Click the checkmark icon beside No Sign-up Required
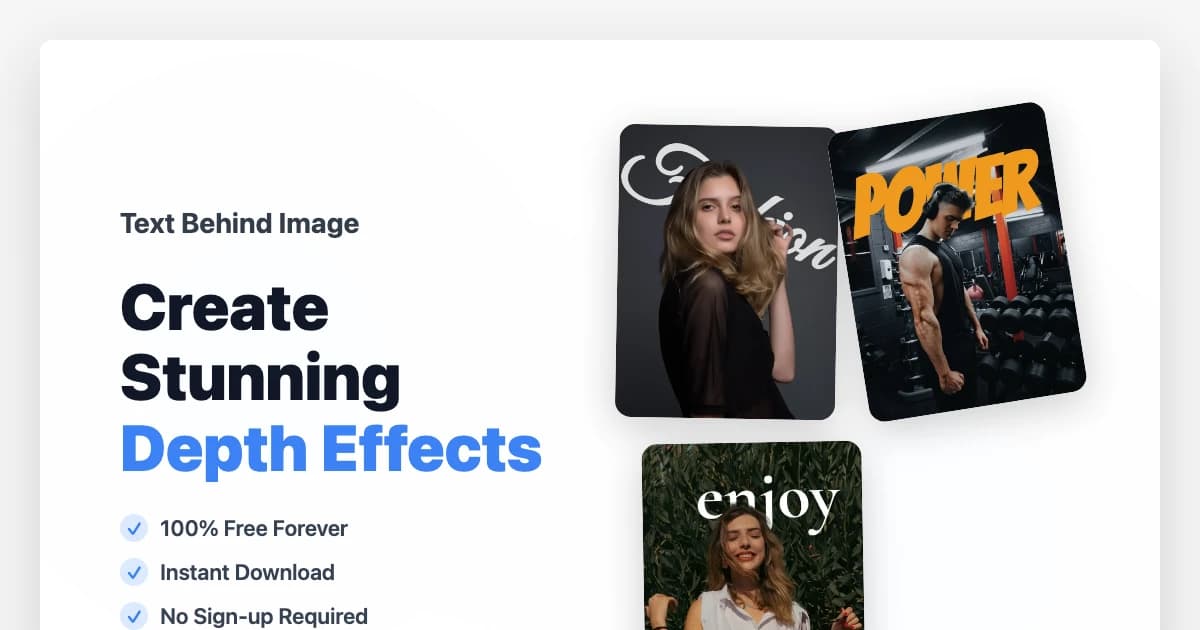 [134, 616]
